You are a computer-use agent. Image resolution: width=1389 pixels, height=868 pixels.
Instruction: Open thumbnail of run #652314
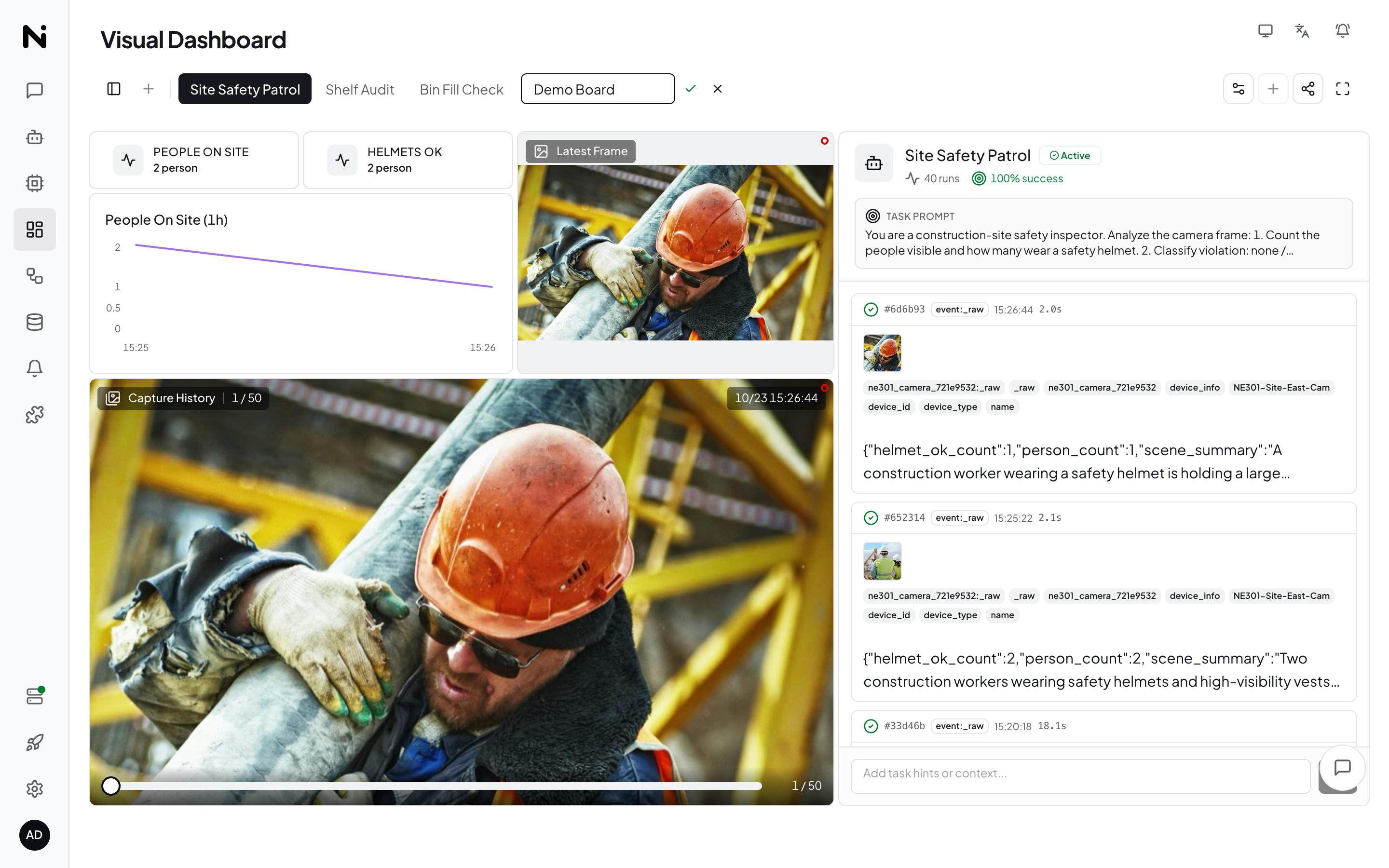point(882,561)
